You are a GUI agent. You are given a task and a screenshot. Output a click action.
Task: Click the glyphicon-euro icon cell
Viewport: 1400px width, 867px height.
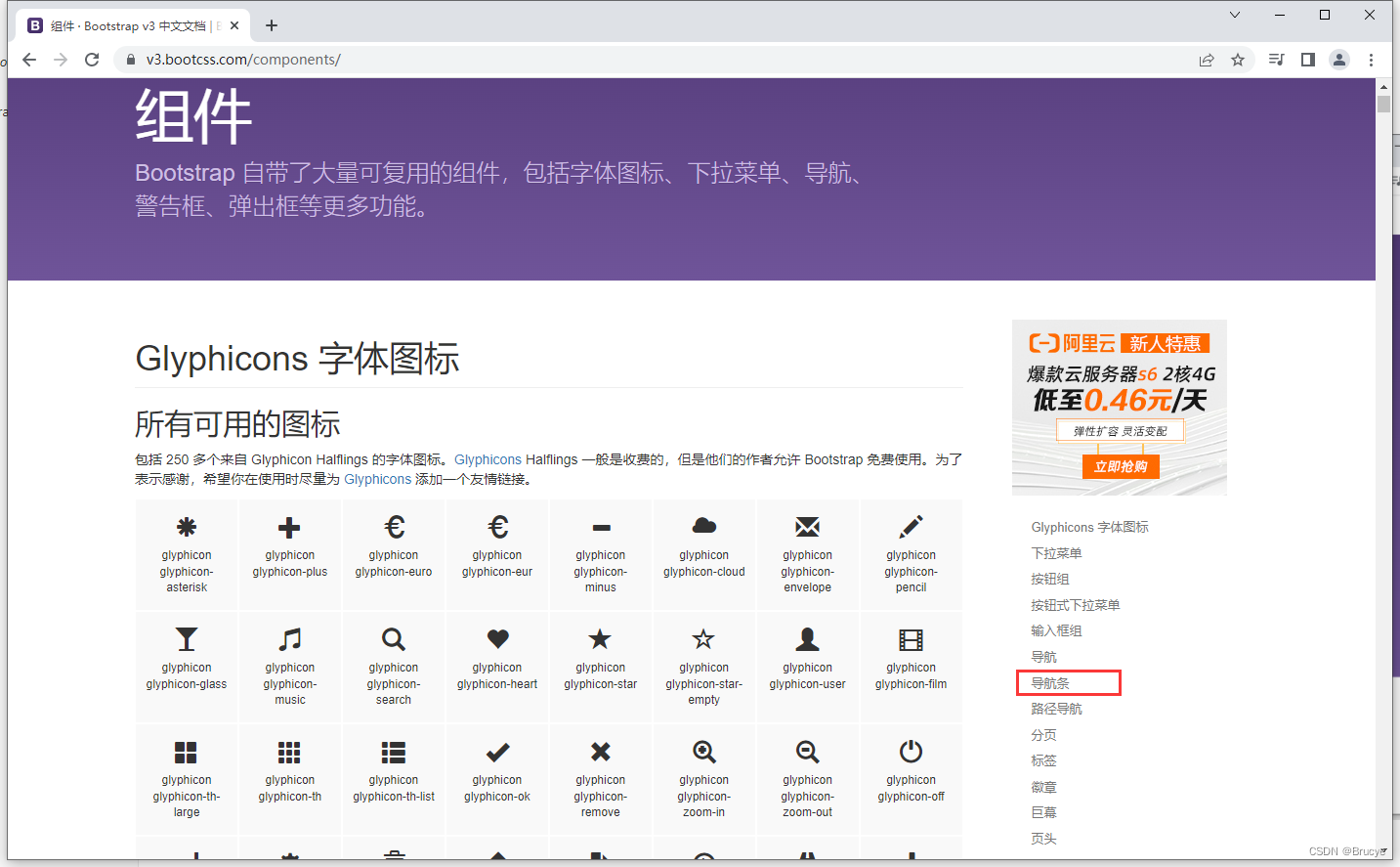(x=394, y=555)
